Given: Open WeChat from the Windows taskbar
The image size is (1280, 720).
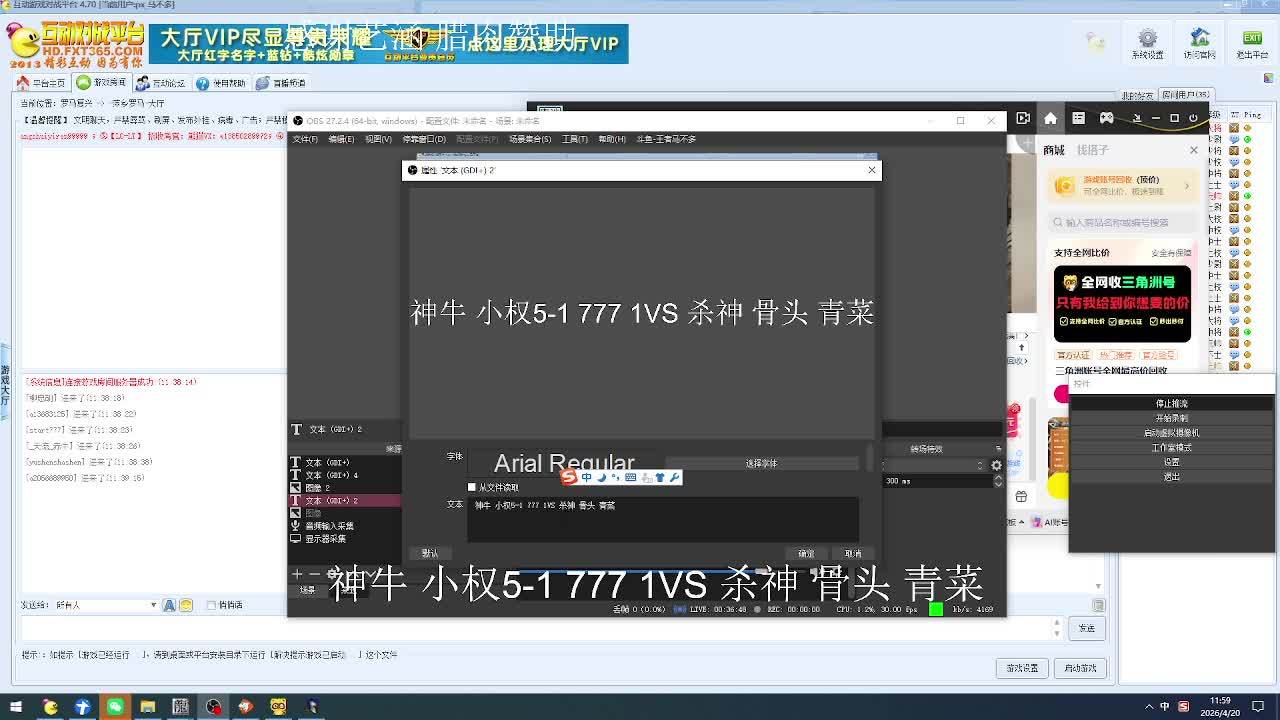Looking at the screenshot, I should point(115,707).
